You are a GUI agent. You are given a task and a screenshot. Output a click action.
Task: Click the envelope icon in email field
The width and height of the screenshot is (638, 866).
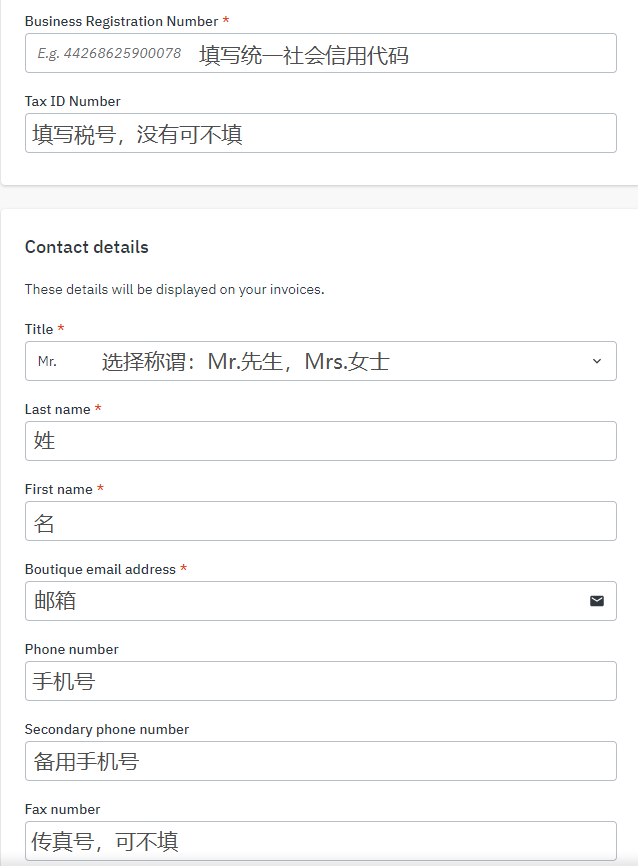(597, 601)
